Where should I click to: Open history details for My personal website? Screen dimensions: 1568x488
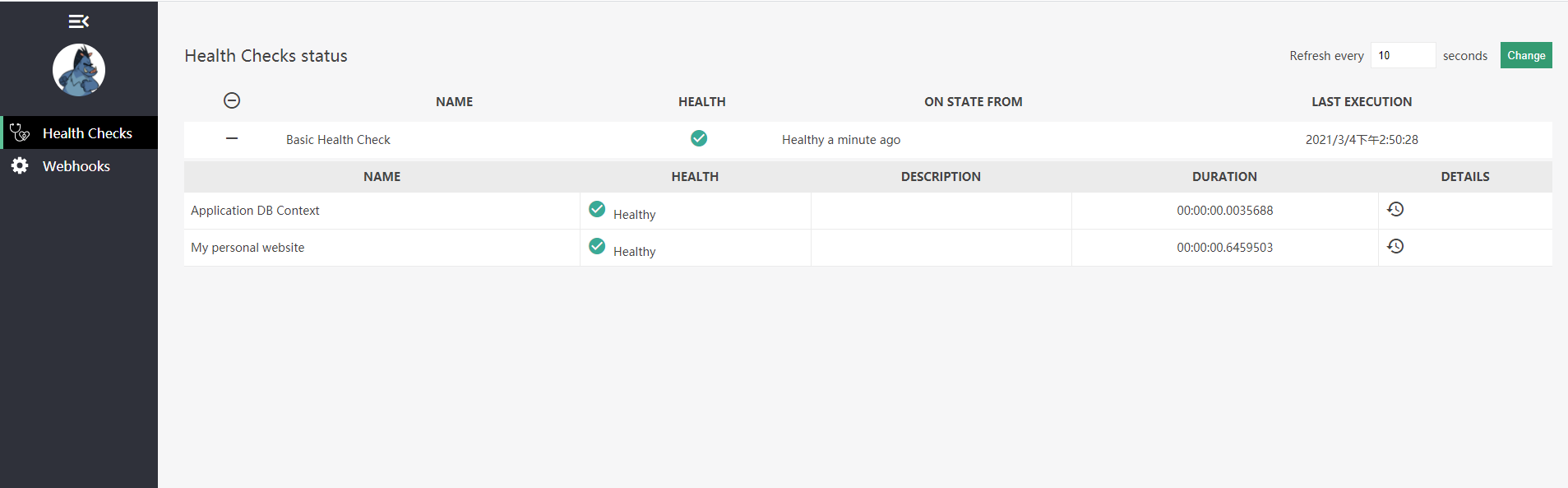(1395, 246)
